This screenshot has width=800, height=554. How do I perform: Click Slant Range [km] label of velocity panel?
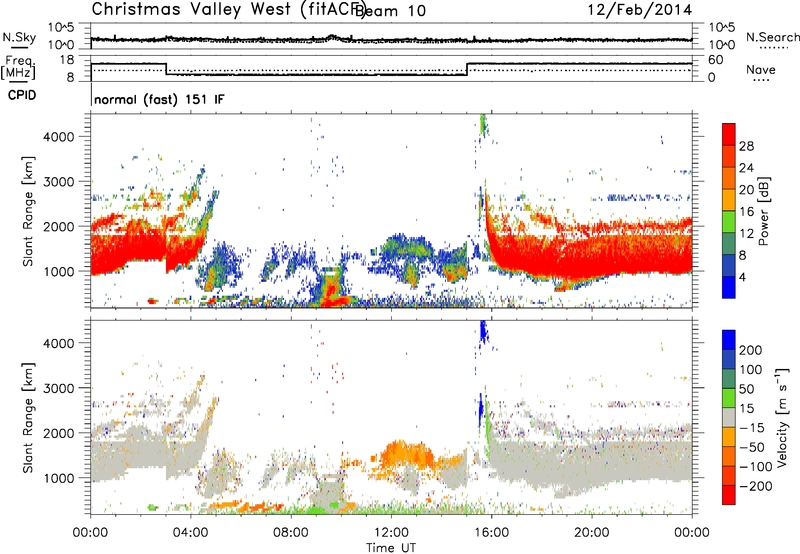[28, 417]
